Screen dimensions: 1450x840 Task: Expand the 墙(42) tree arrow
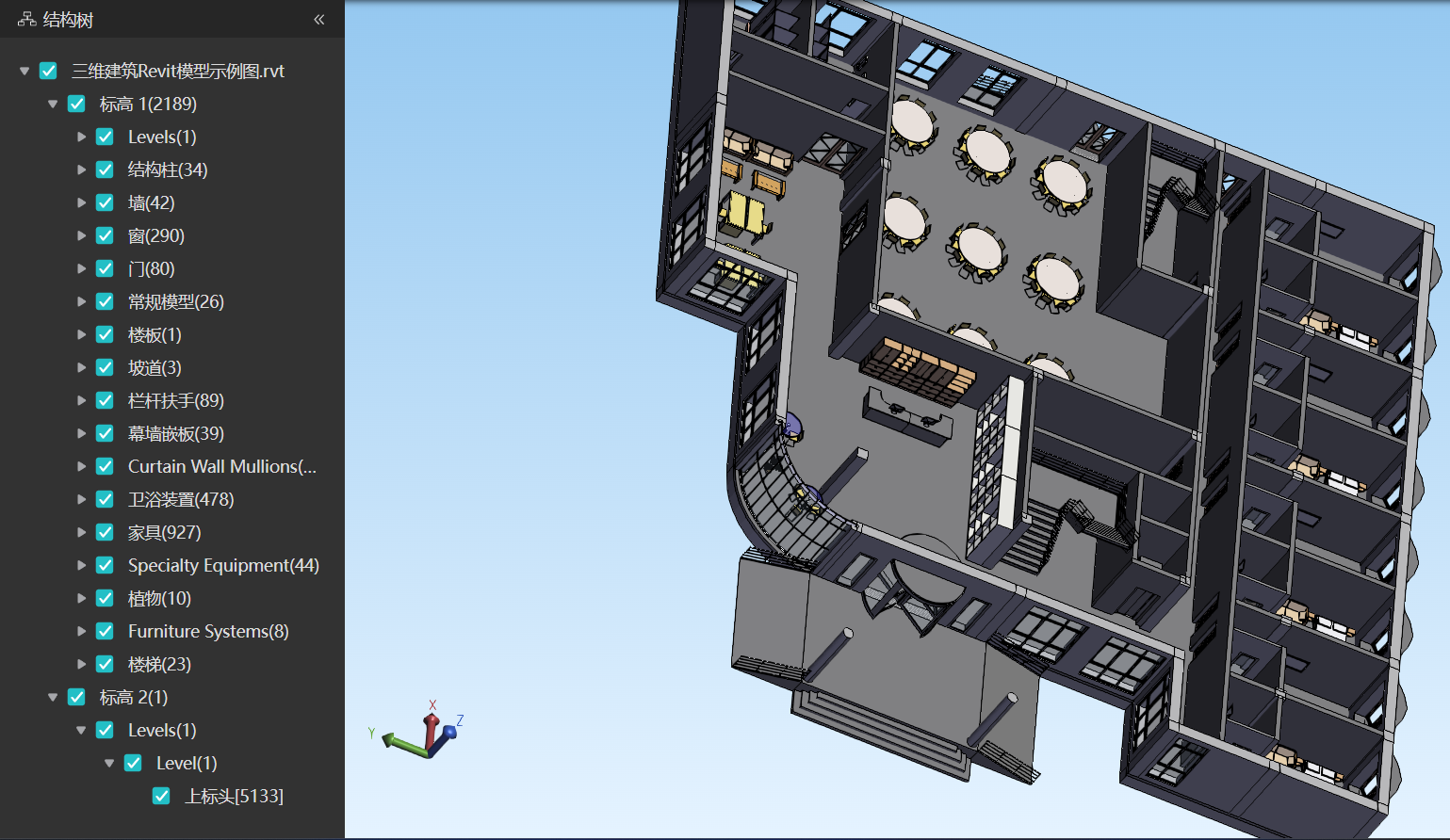81,202
